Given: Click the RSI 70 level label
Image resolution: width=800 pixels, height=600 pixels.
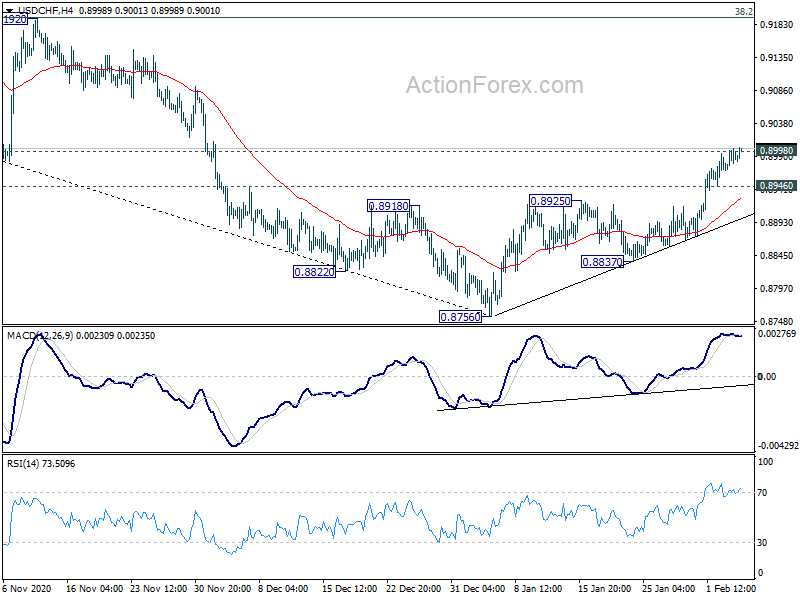Looking at the screenshot, I should pyautogui.click(x=762, y=493).
